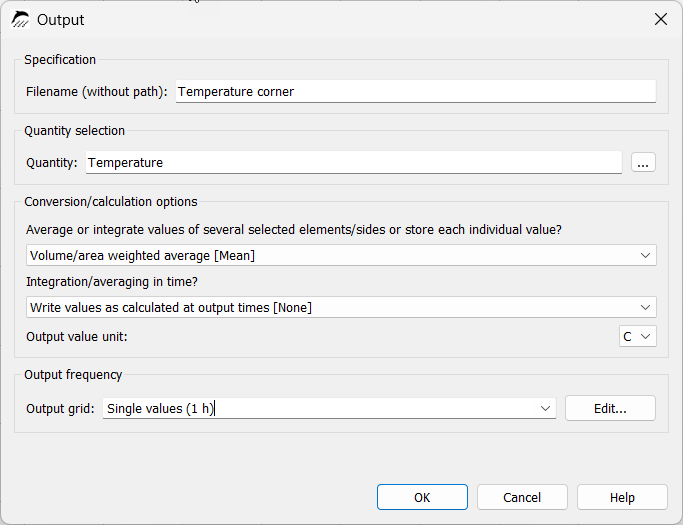Click the 'Specification' group heading
The width and height of the screenshot is (683, 525).
point(60,60)
